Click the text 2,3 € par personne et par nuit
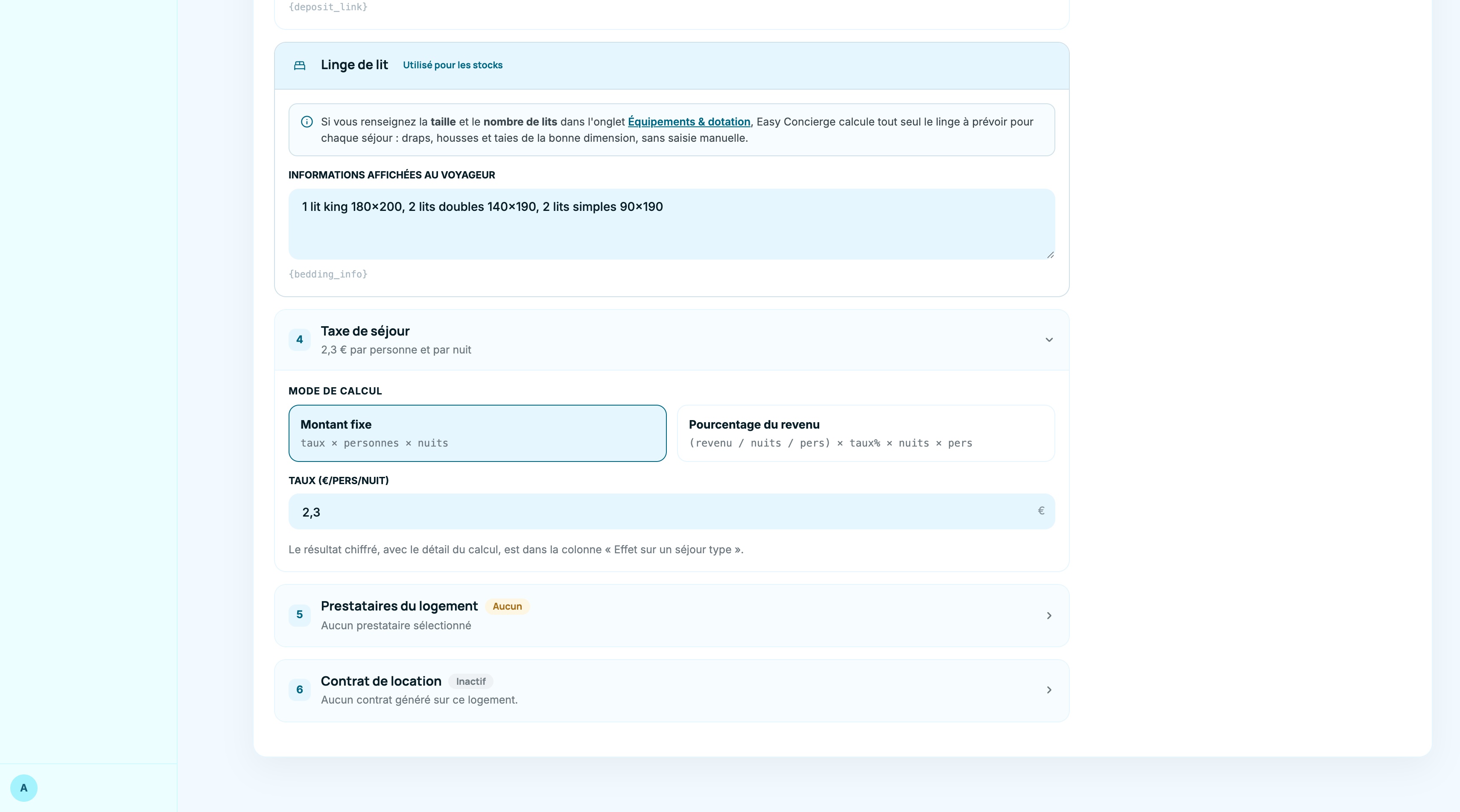The image size is (1460, 812). (396, 350)
